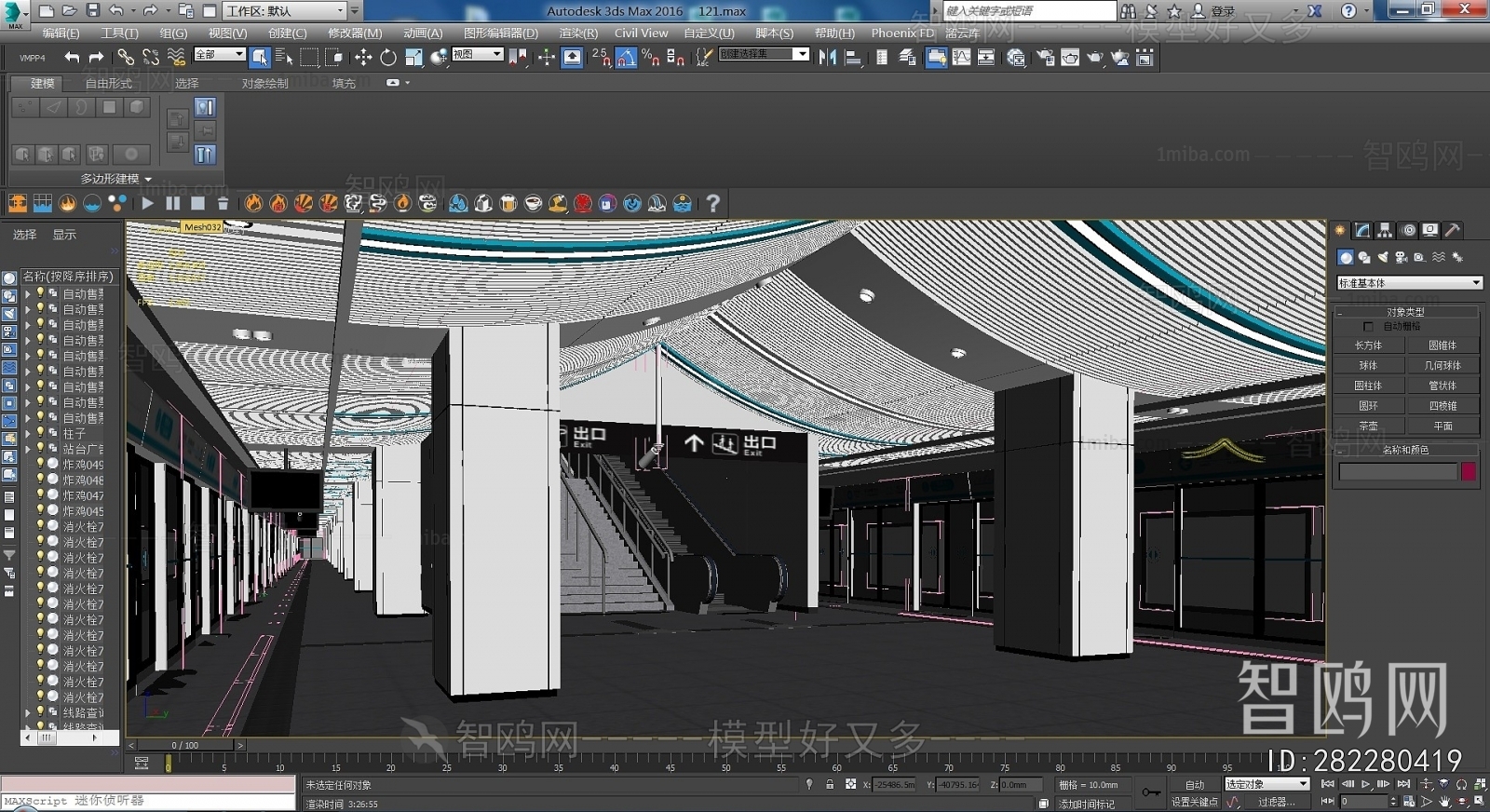This screenshot has height=812, width=1490.
Task: Click the Mirror tool icon
Action: point(827,58)
